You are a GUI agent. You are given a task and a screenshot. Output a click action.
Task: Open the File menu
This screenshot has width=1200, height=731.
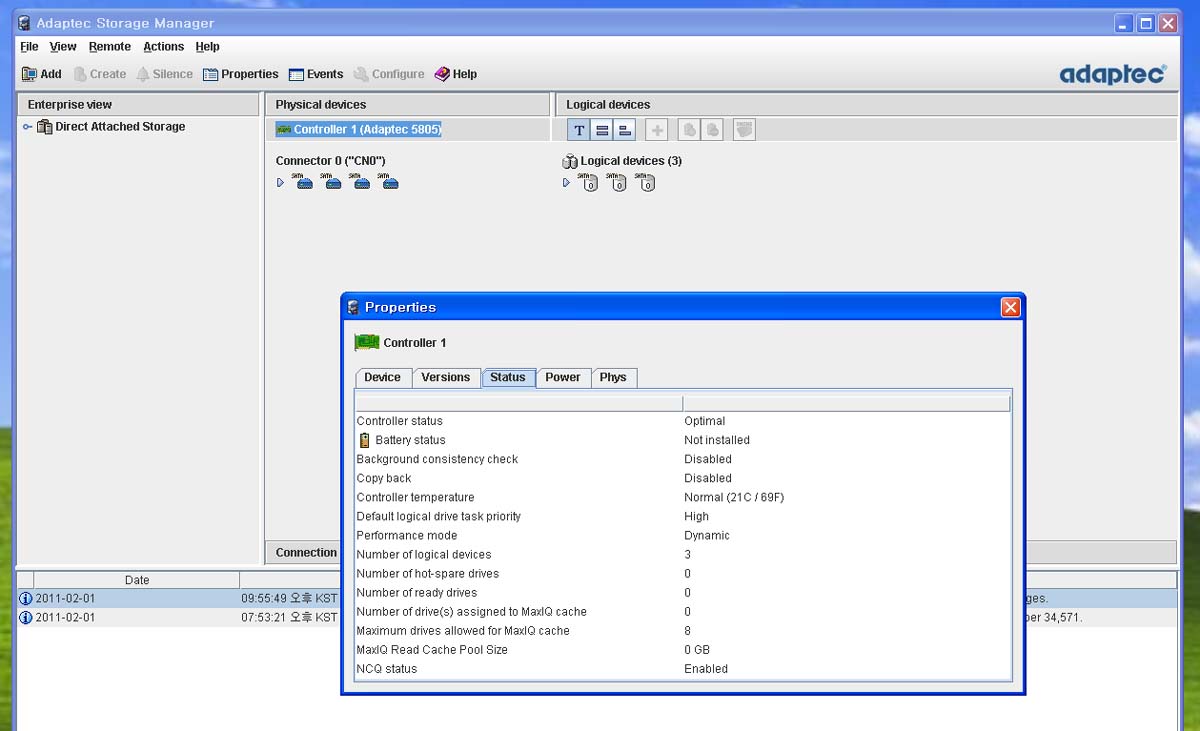(x=29, y=47)
